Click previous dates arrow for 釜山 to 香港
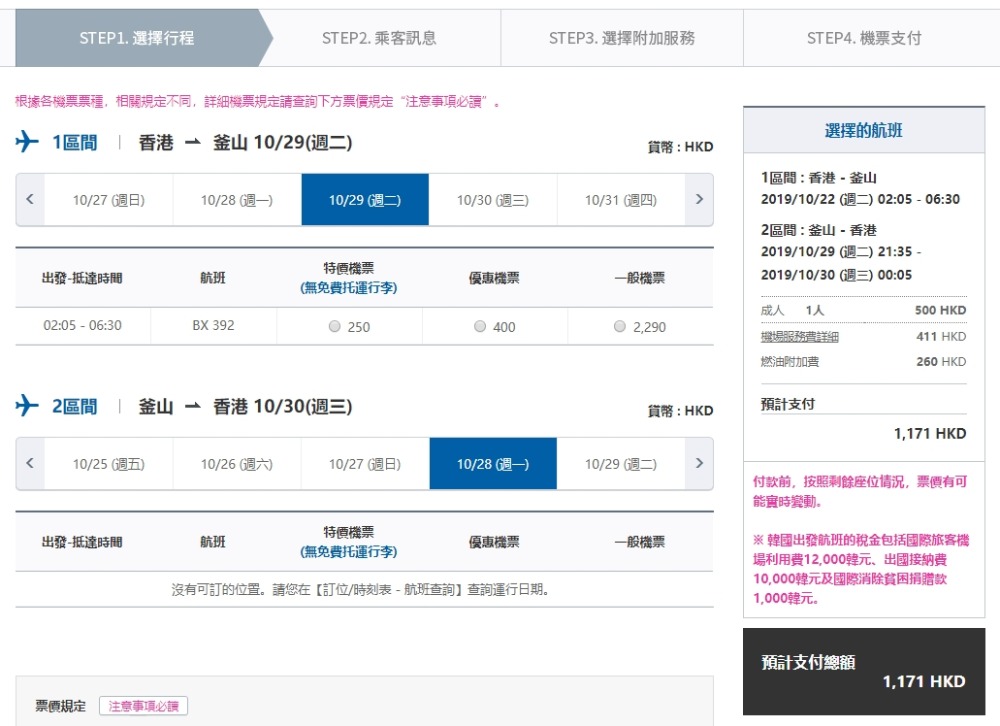This screenshot has width=1000, height=726. click(x=30, y=463)
